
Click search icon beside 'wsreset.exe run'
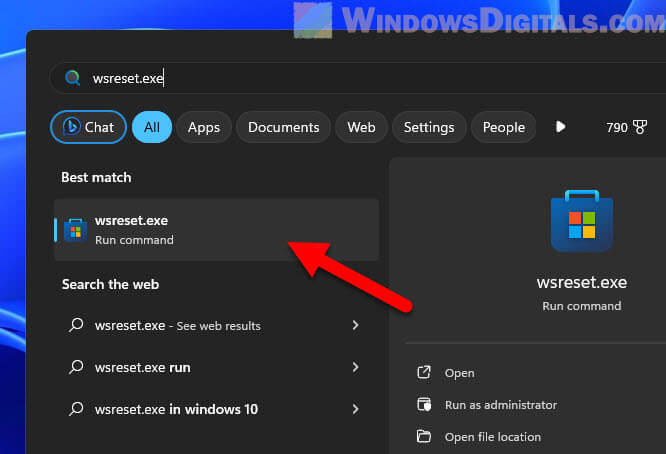click(x=76, y=367)
